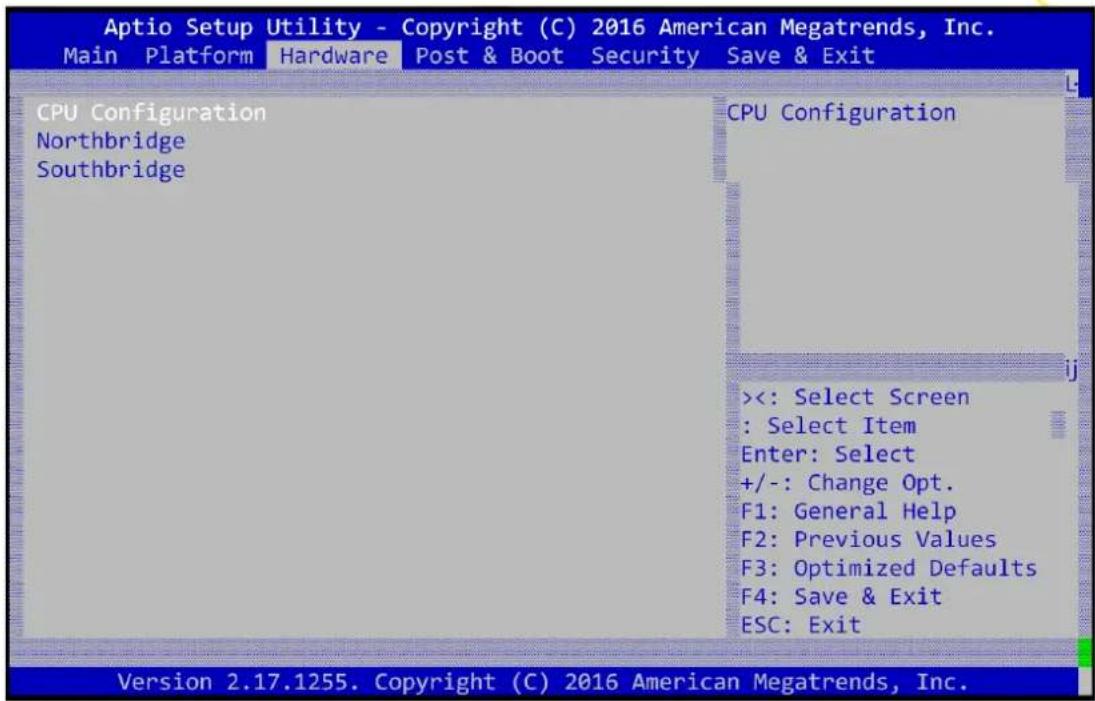Click the '><: Select Screen' hint

(x=855, y=397)
